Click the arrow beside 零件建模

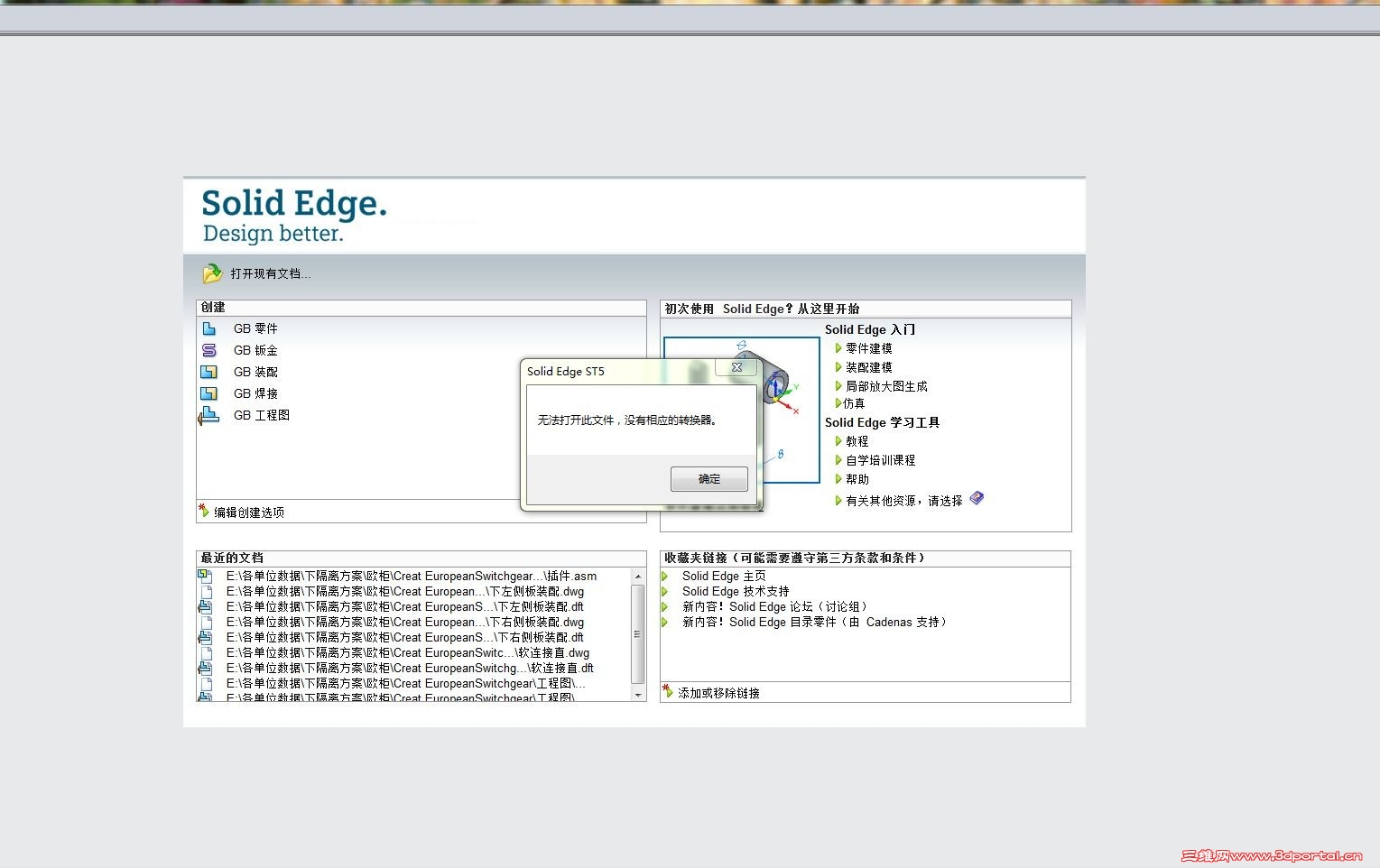point(838,348)
